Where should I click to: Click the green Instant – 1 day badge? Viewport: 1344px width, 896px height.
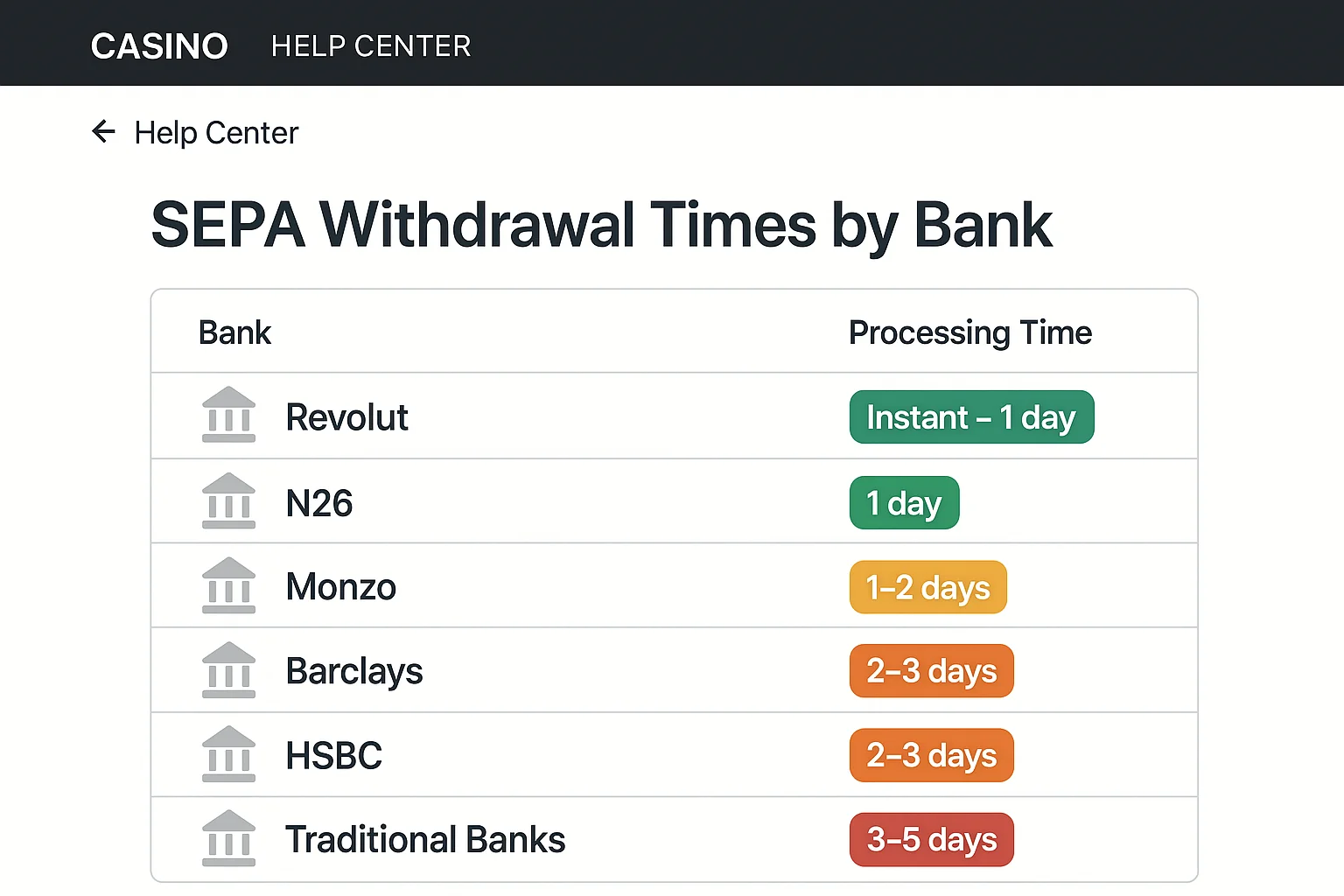click(971, 417)
